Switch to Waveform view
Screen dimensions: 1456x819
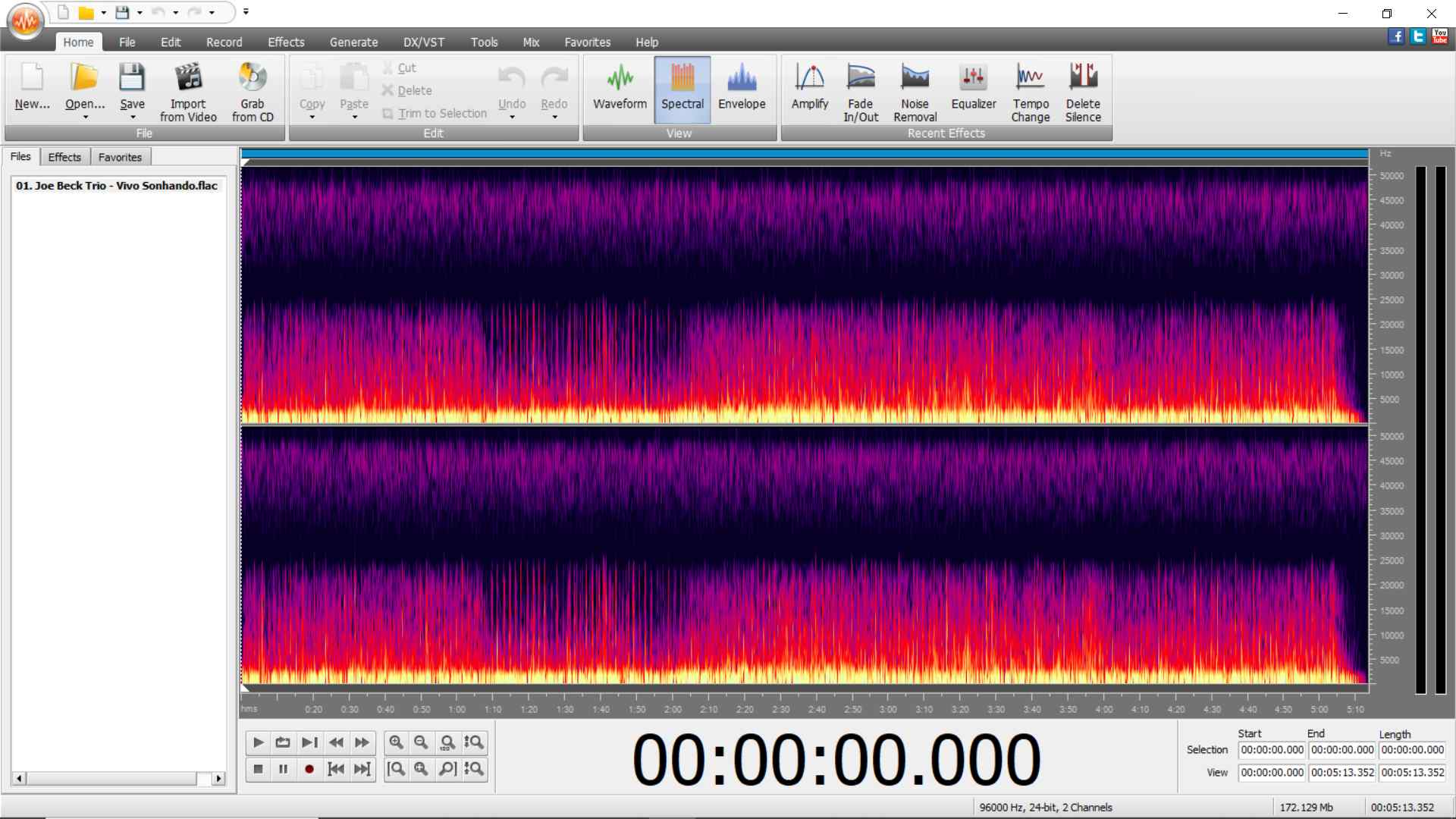click(x=620, y=89)
